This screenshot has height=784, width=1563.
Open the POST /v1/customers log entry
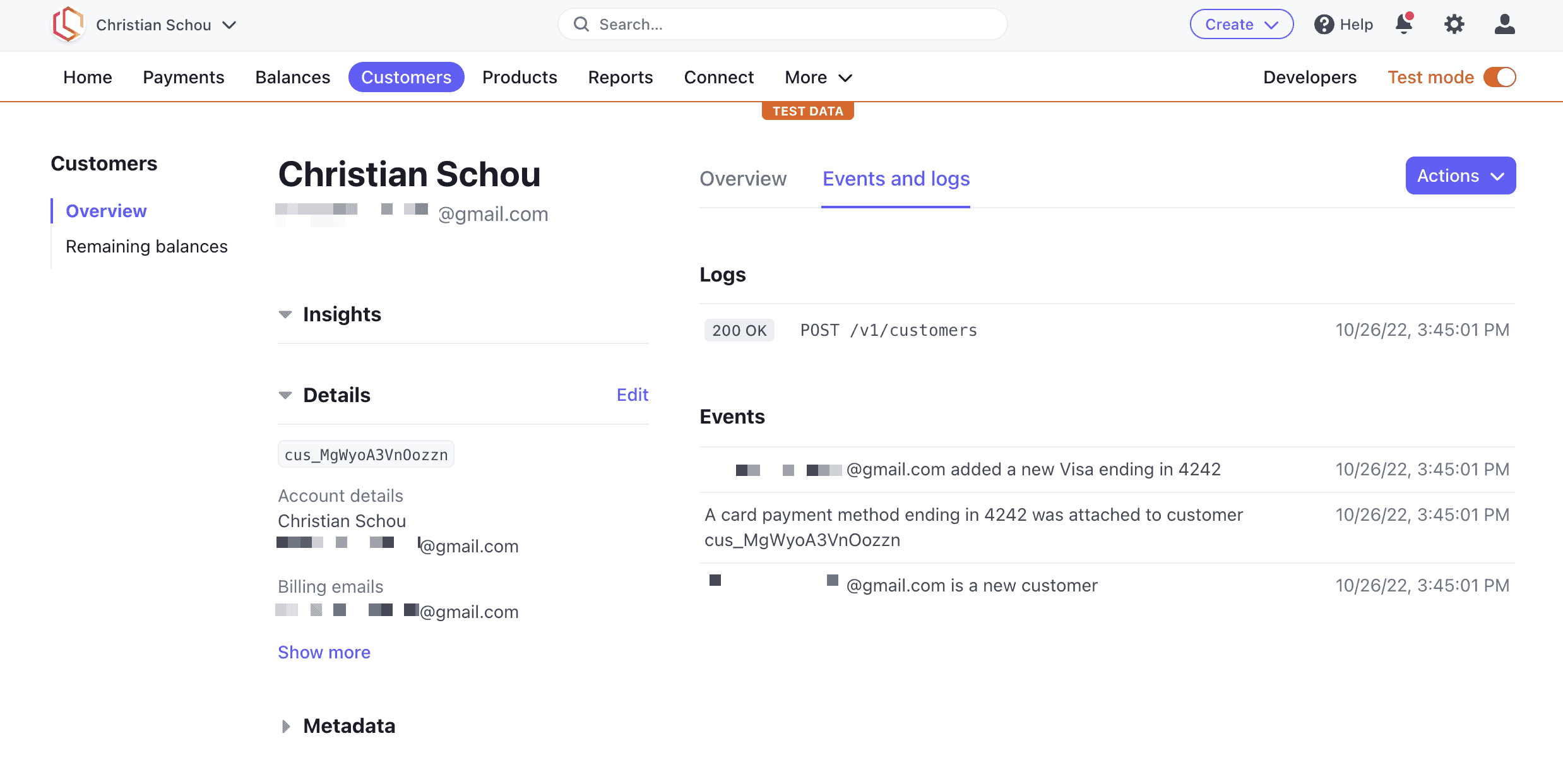point(1107,330)
